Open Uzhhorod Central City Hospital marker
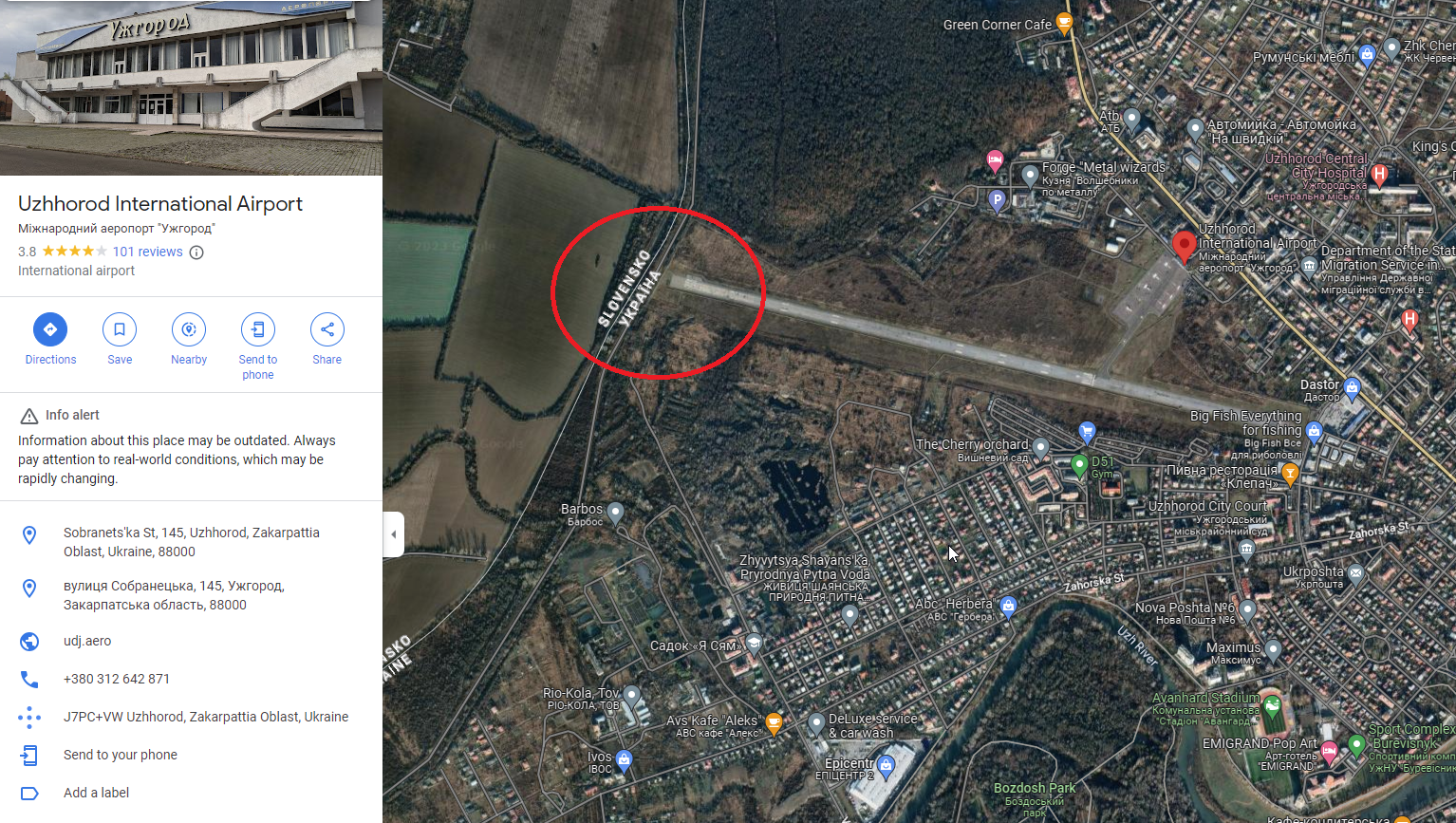The height and width of the screenshot is (823, 1456). click(x=1380, y=175)
